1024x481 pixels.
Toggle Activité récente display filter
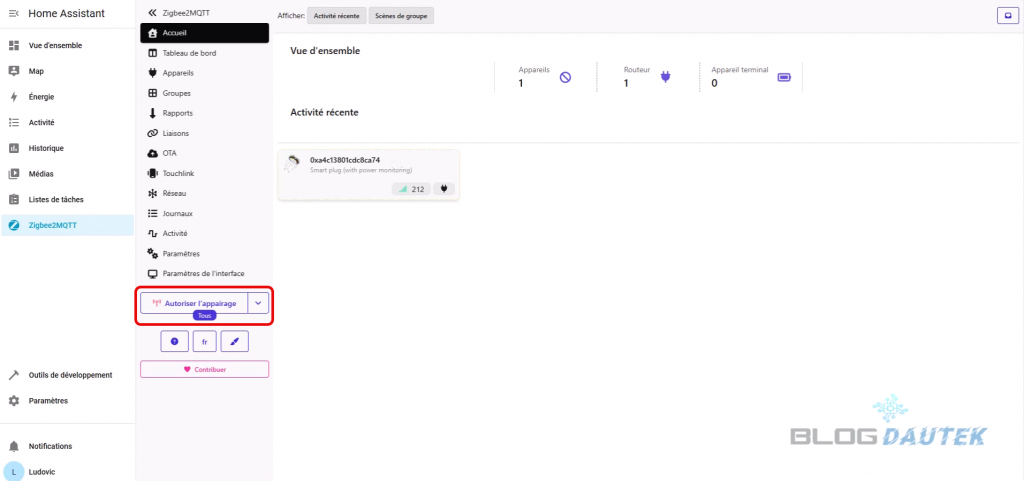coord(336,16)
